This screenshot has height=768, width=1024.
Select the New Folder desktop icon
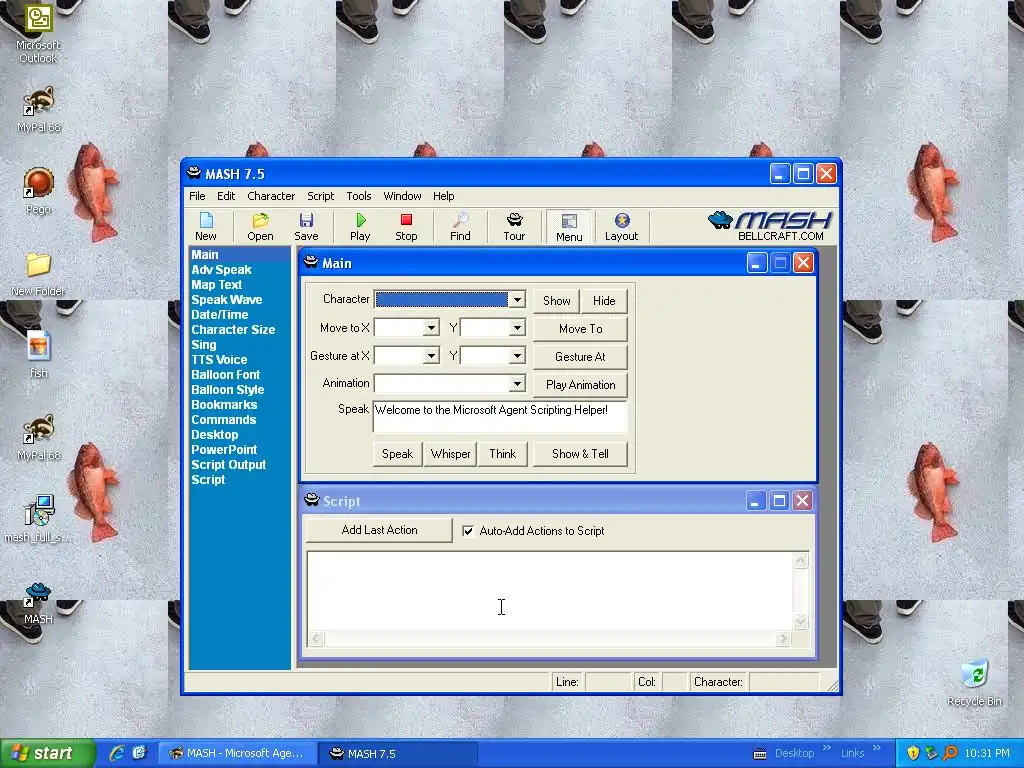[x=38, y=274]
